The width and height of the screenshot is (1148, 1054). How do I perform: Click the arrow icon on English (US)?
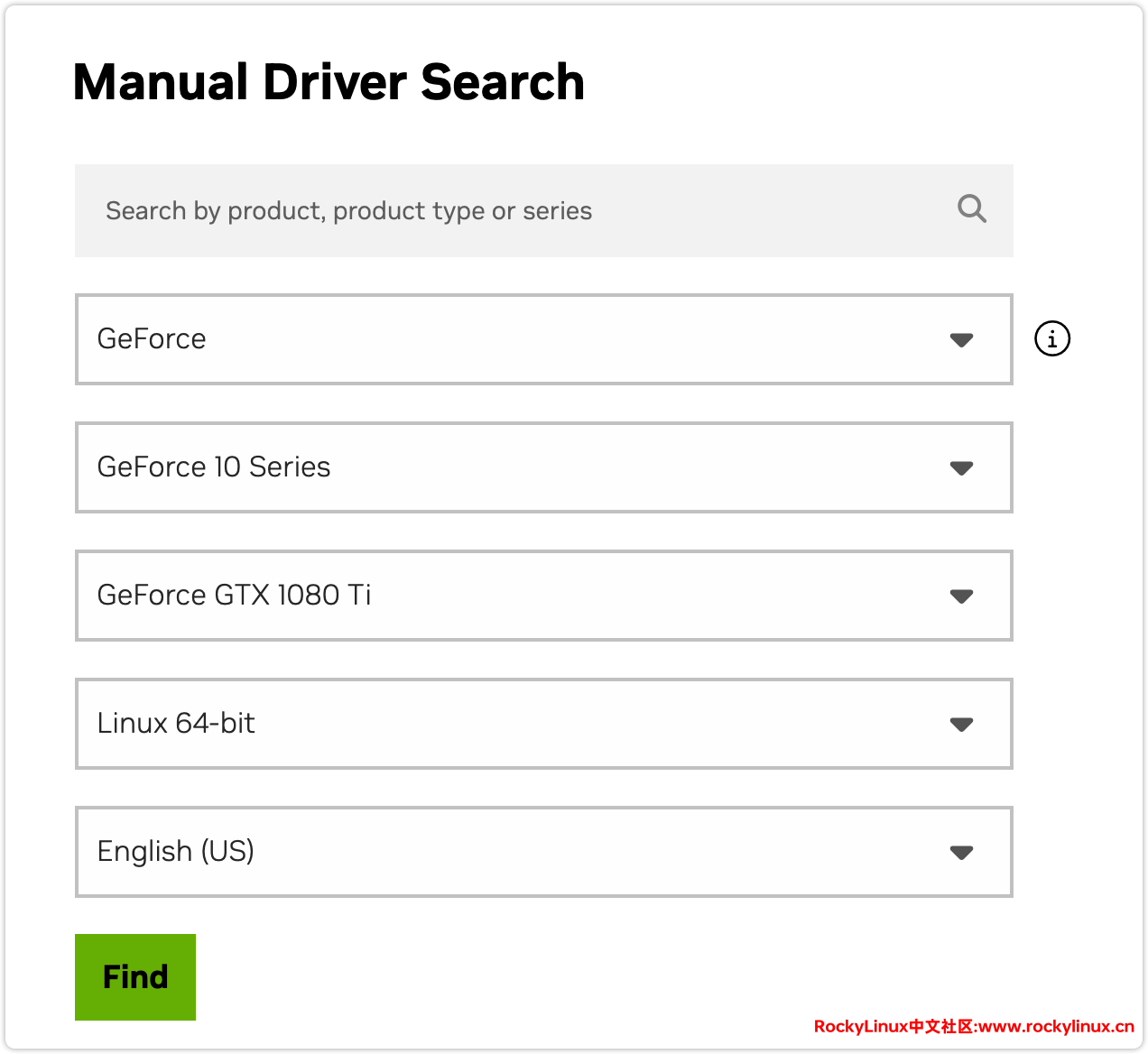pyautogui.click(x=961, y=853)
